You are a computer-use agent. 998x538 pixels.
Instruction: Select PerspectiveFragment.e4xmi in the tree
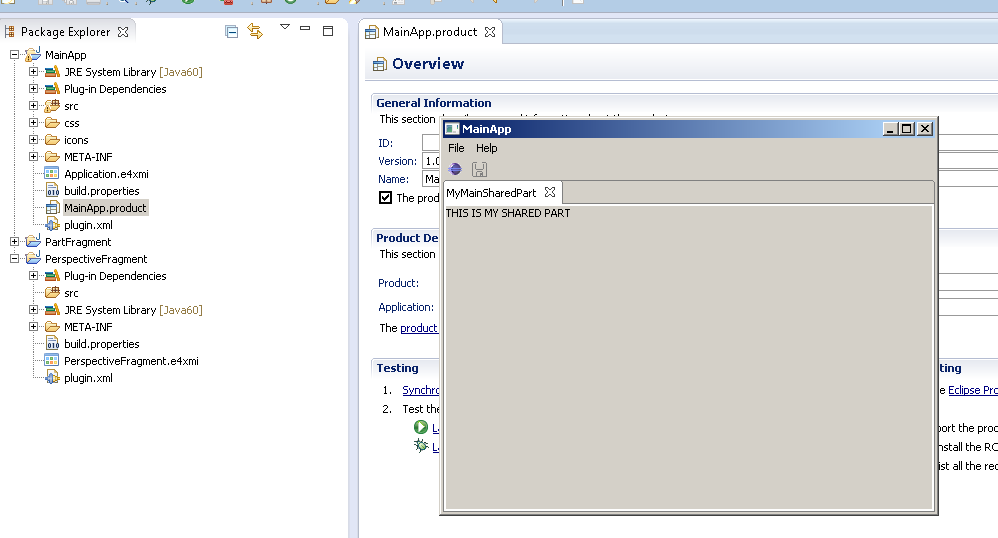[131, 361]
